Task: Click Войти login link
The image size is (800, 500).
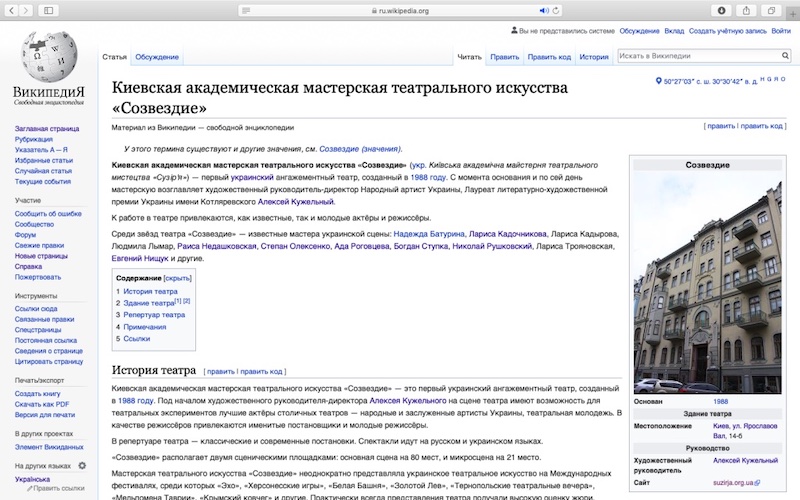Action: tap(781, 31)
